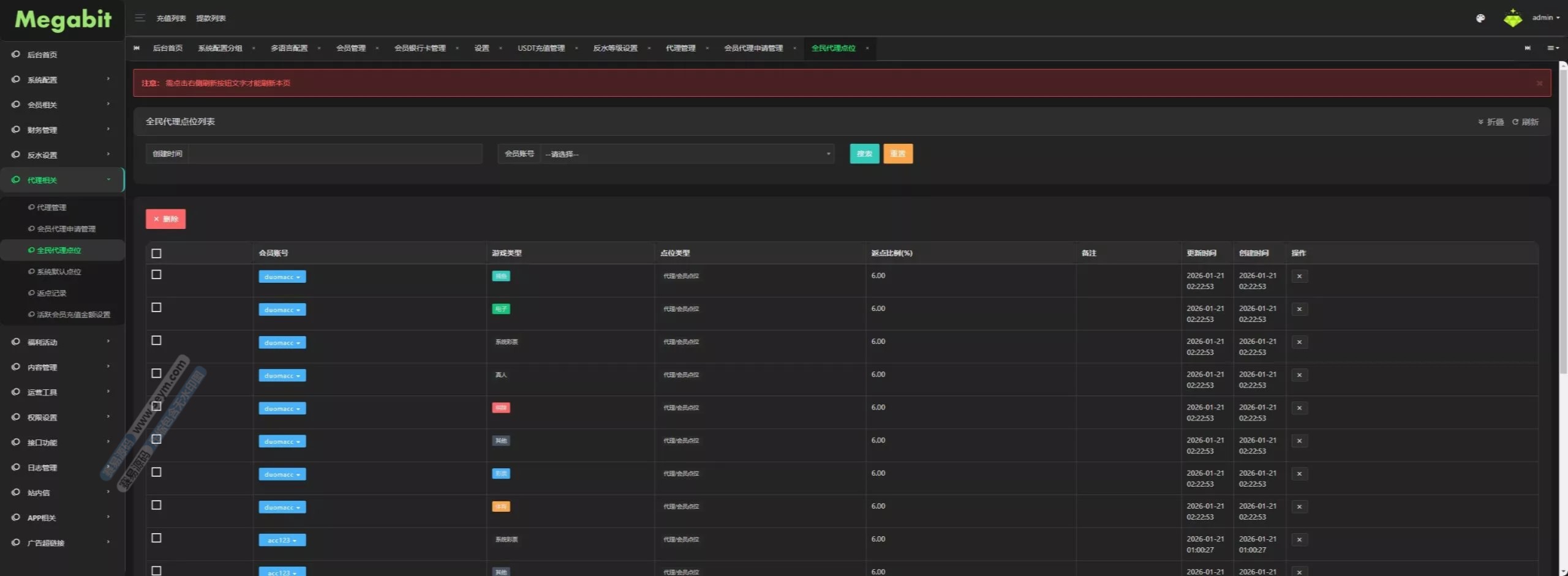Toggle the select-all checkbox in table header
The height and width of the screenshot is (576, 1568).
(x=157, y=253)
